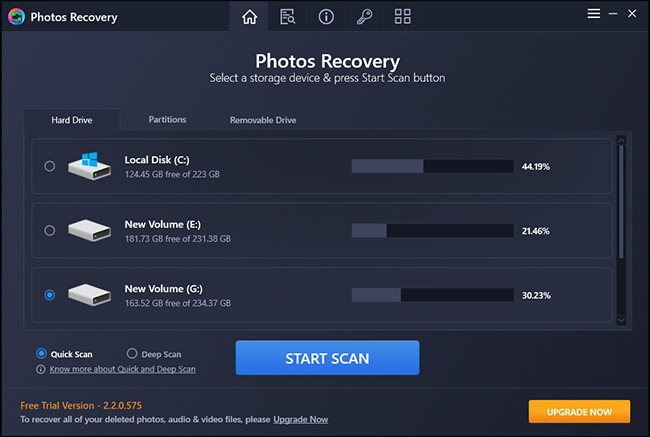
Task: Open the info icon in toolbar
Action: (325, 16)
